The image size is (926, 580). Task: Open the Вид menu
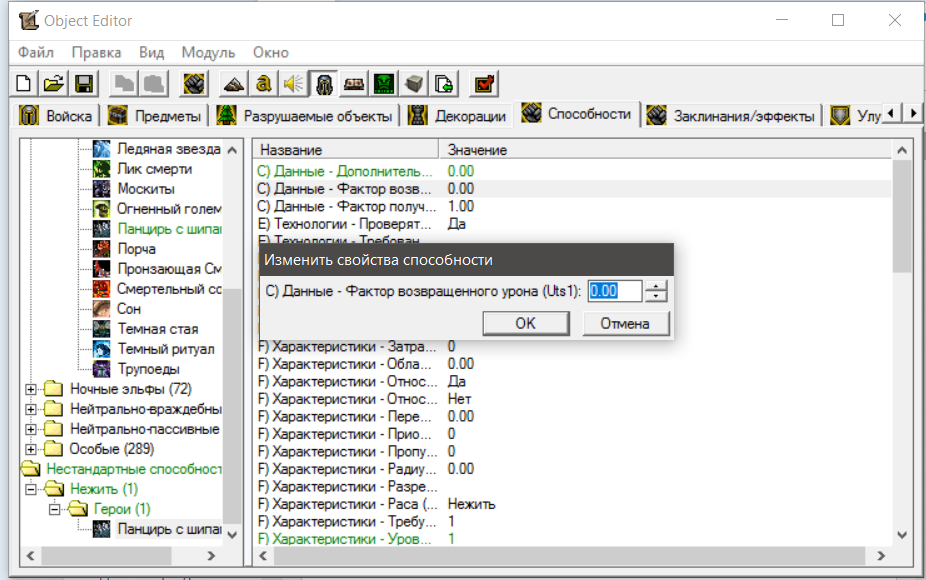152,53
